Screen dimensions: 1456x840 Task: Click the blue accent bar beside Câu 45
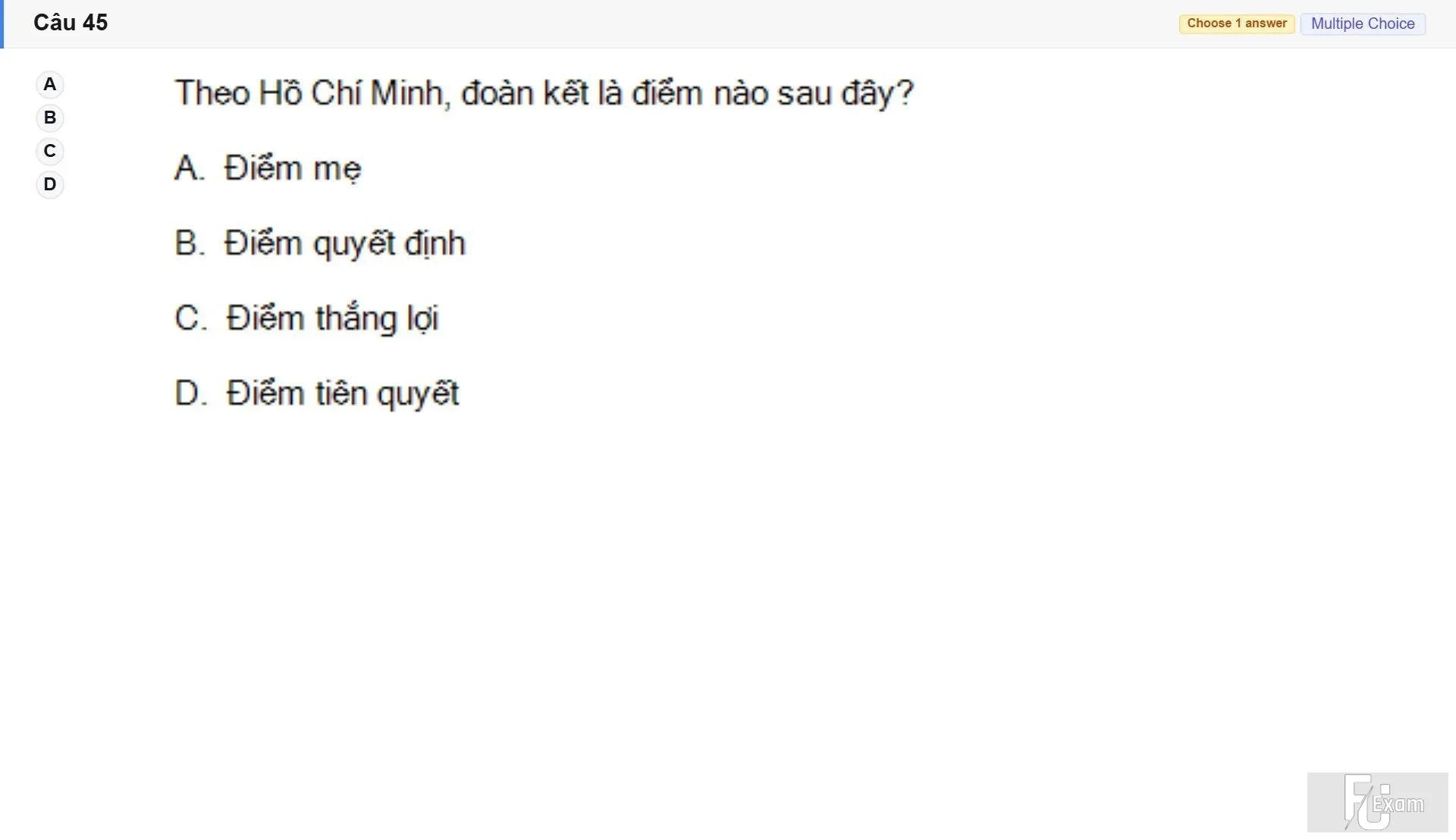point(2,24)
